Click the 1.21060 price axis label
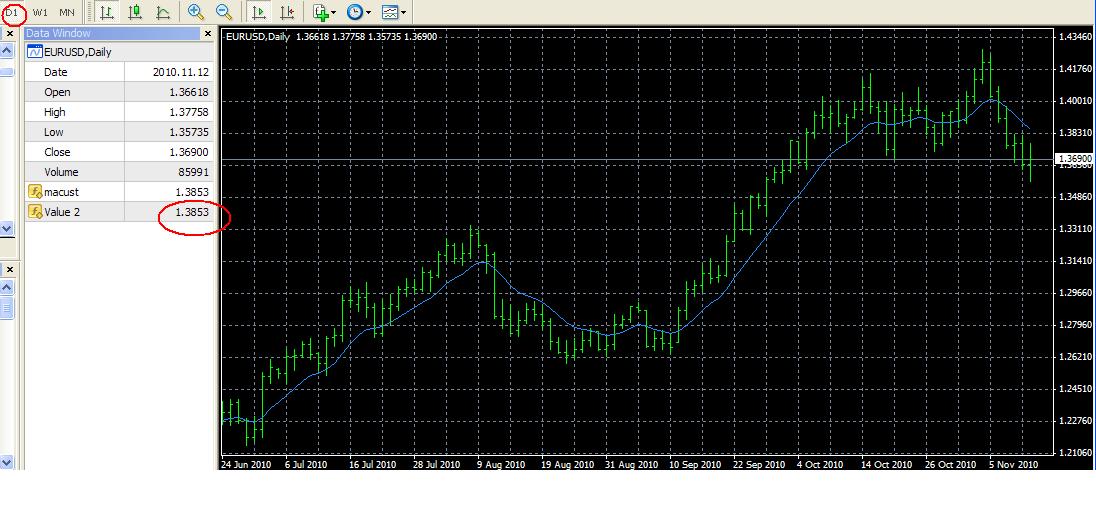Viewport: 1096px width, 520px height. click(x=1077, y=453)
